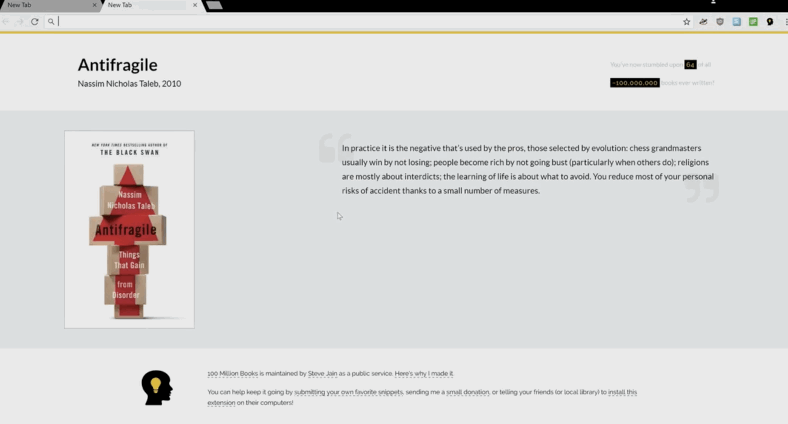This screenshot has width=788, height=424.
Task: Select the active second New Tab
Action: point(151,5)
